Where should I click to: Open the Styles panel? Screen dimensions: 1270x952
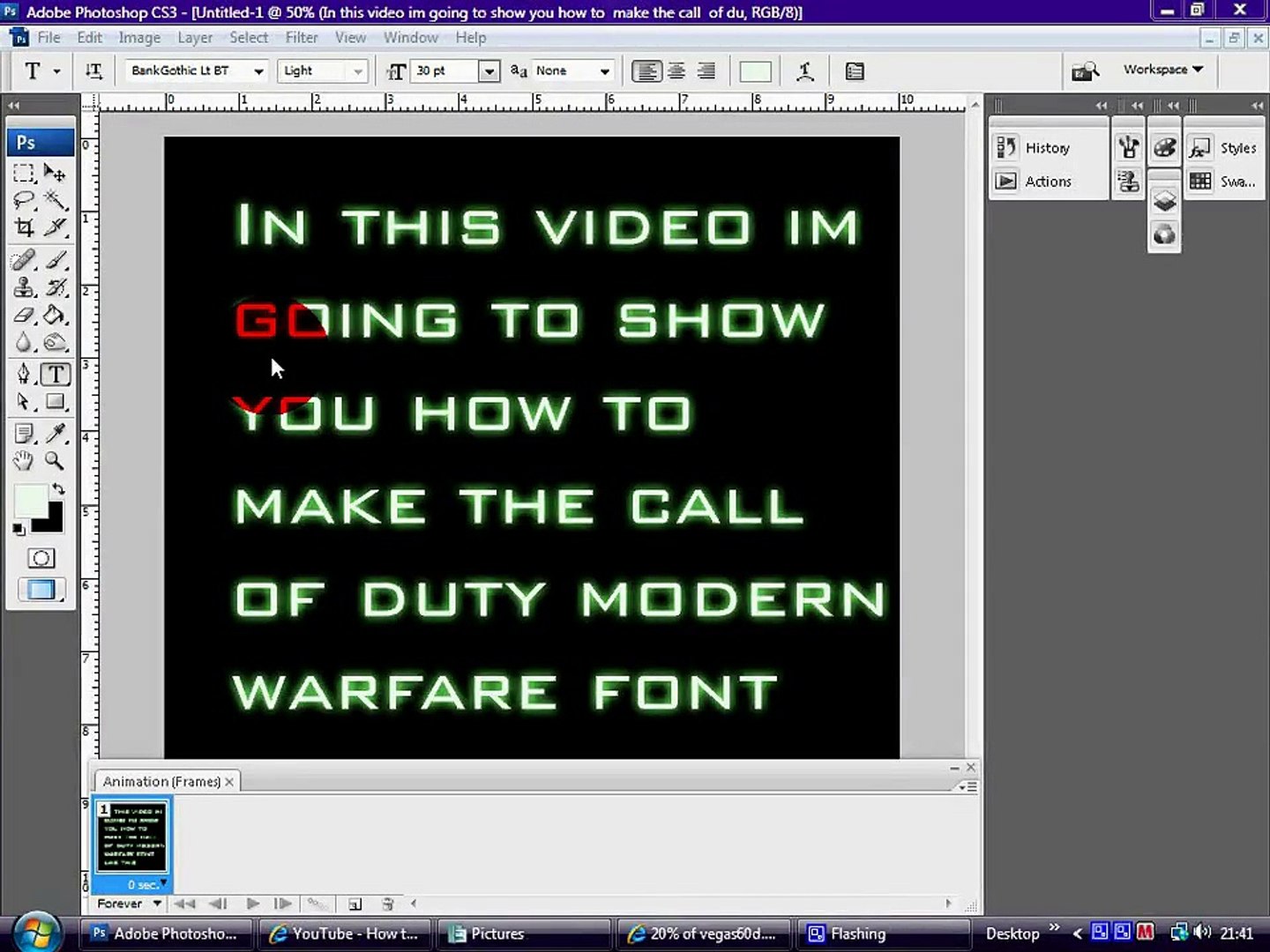1226,148
